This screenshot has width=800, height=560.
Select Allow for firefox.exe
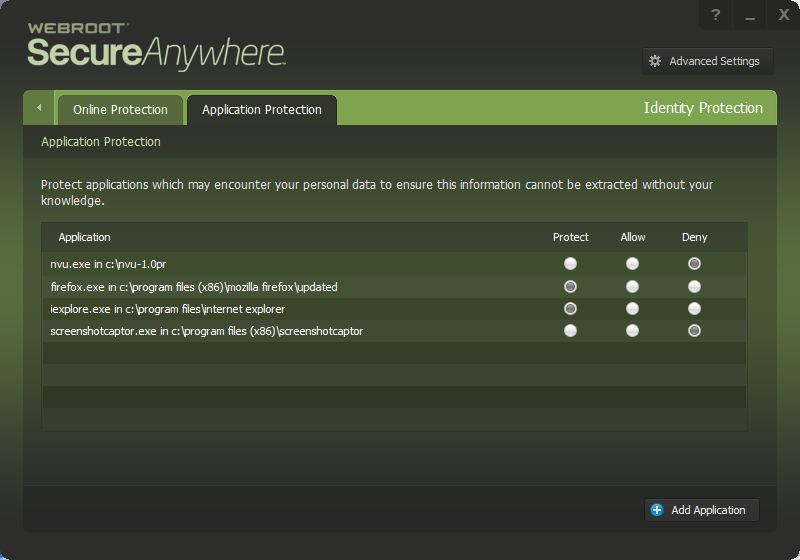coord(633,287)
